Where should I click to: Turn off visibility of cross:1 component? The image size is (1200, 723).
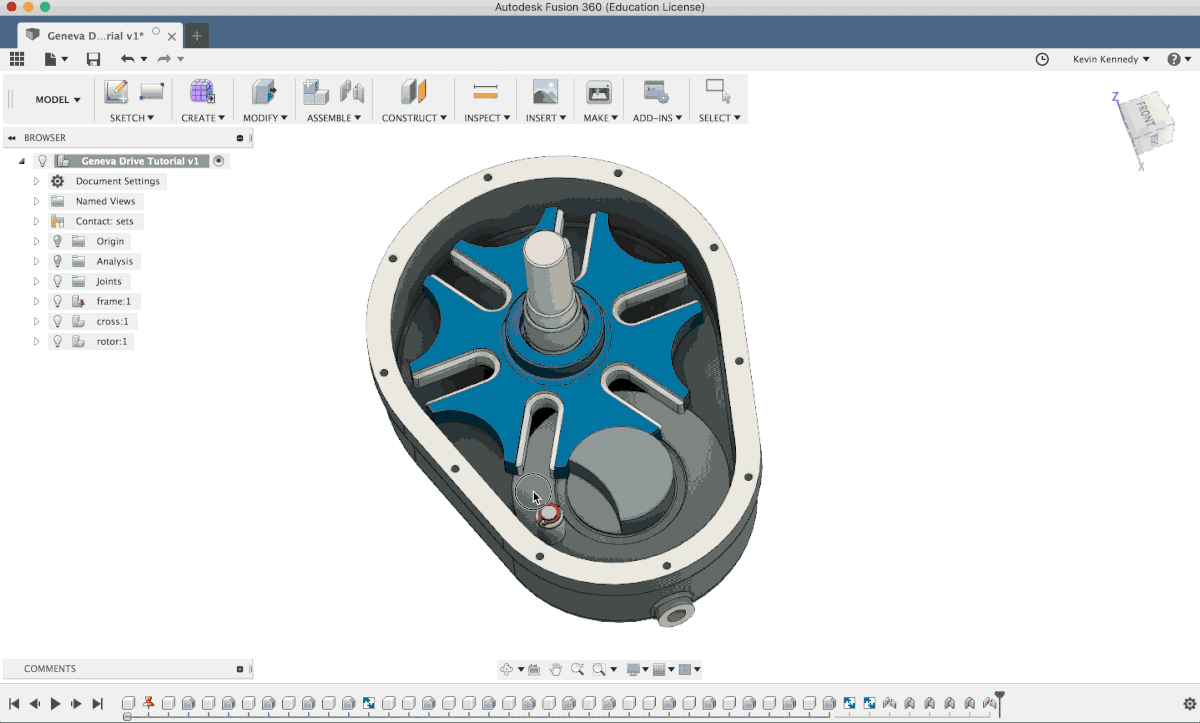pyautogui.click(x=57, y=321)
